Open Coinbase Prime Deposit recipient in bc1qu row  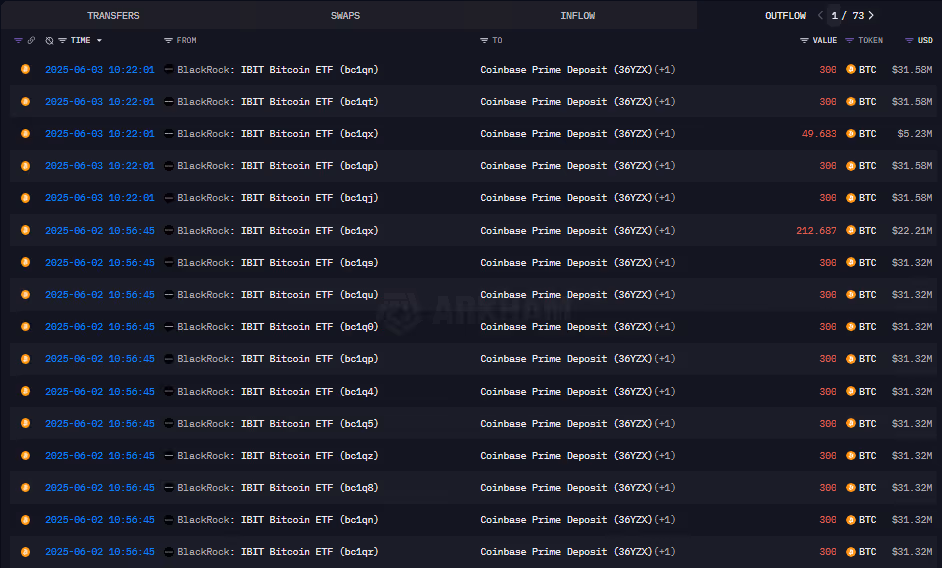coord(566,295)
